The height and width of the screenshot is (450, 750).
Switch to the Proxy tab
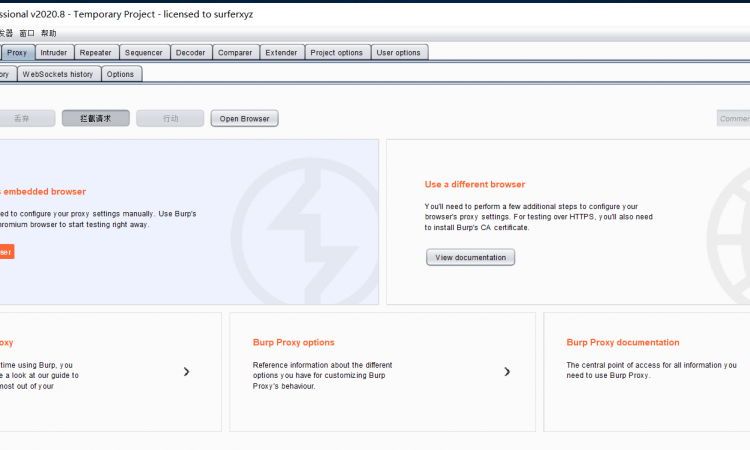(17, 53)
